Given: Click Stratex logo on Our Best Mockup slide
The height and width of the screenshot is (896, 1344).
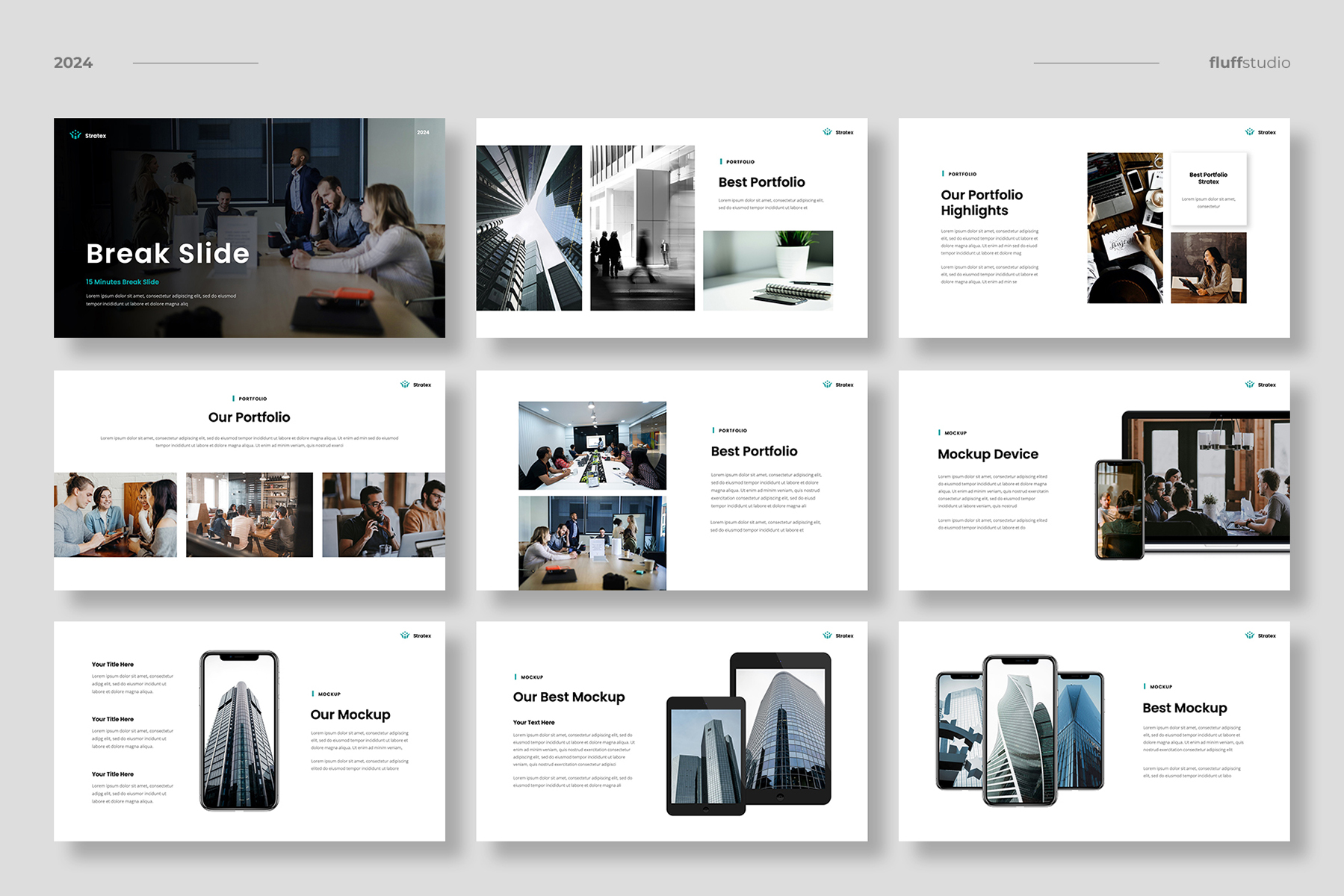Looking at the screenshot, I should [x=837, y=635].
